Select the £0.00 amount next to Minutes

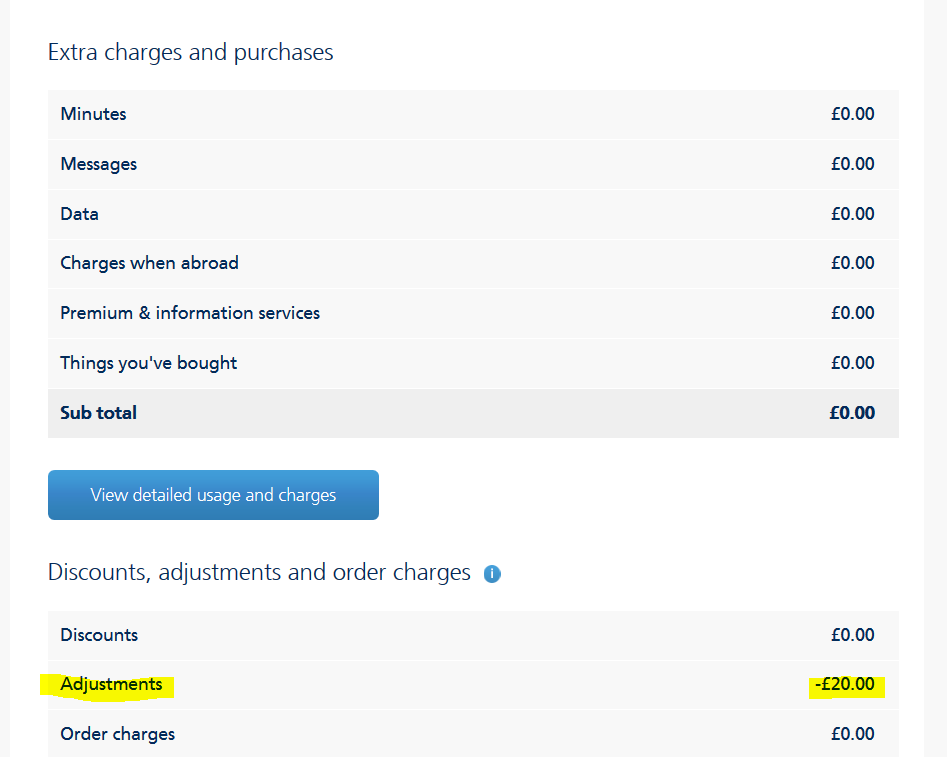point(852,113)
